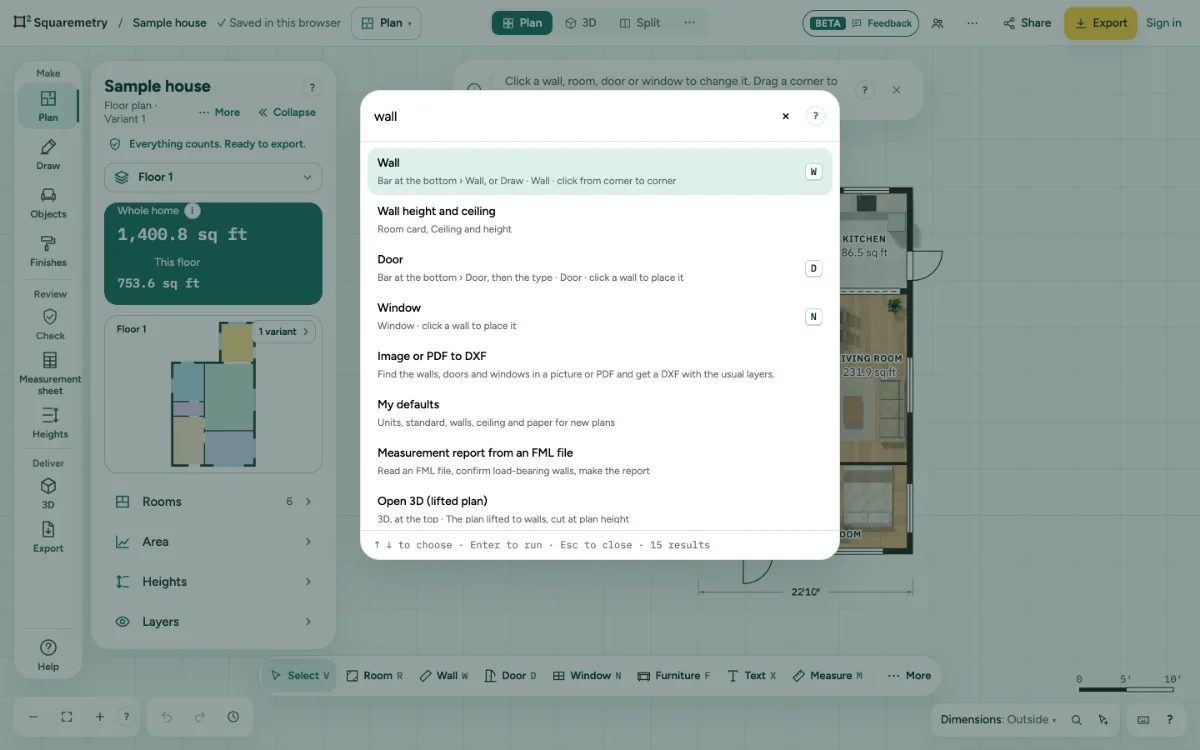Open the Plan dropdown in the header
The width and height of the screenshot is (1200, 750).
386,23
